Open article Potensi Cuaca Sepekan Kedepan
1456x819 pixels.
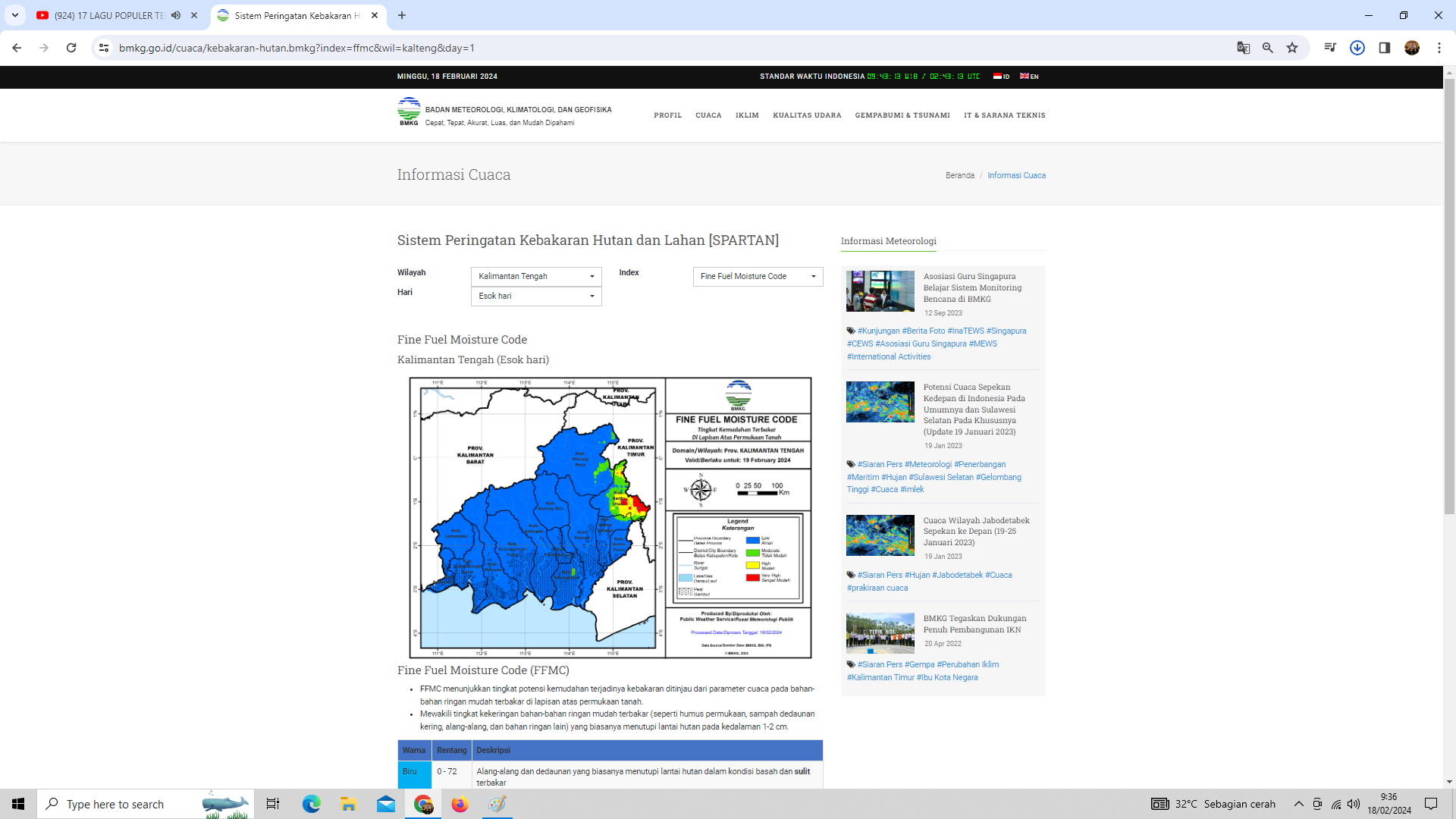(x=974, y=409)
